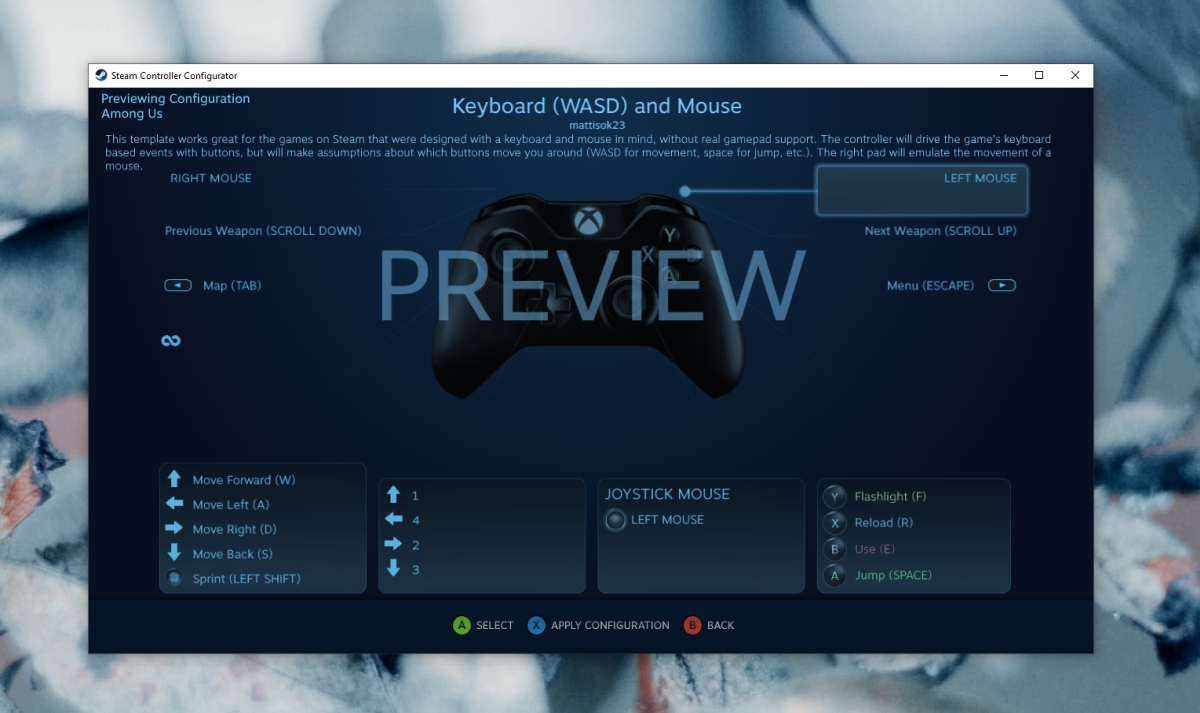Click the X button icon for Reload
The height and width of the screenshot is (713, 1200).
834,522
